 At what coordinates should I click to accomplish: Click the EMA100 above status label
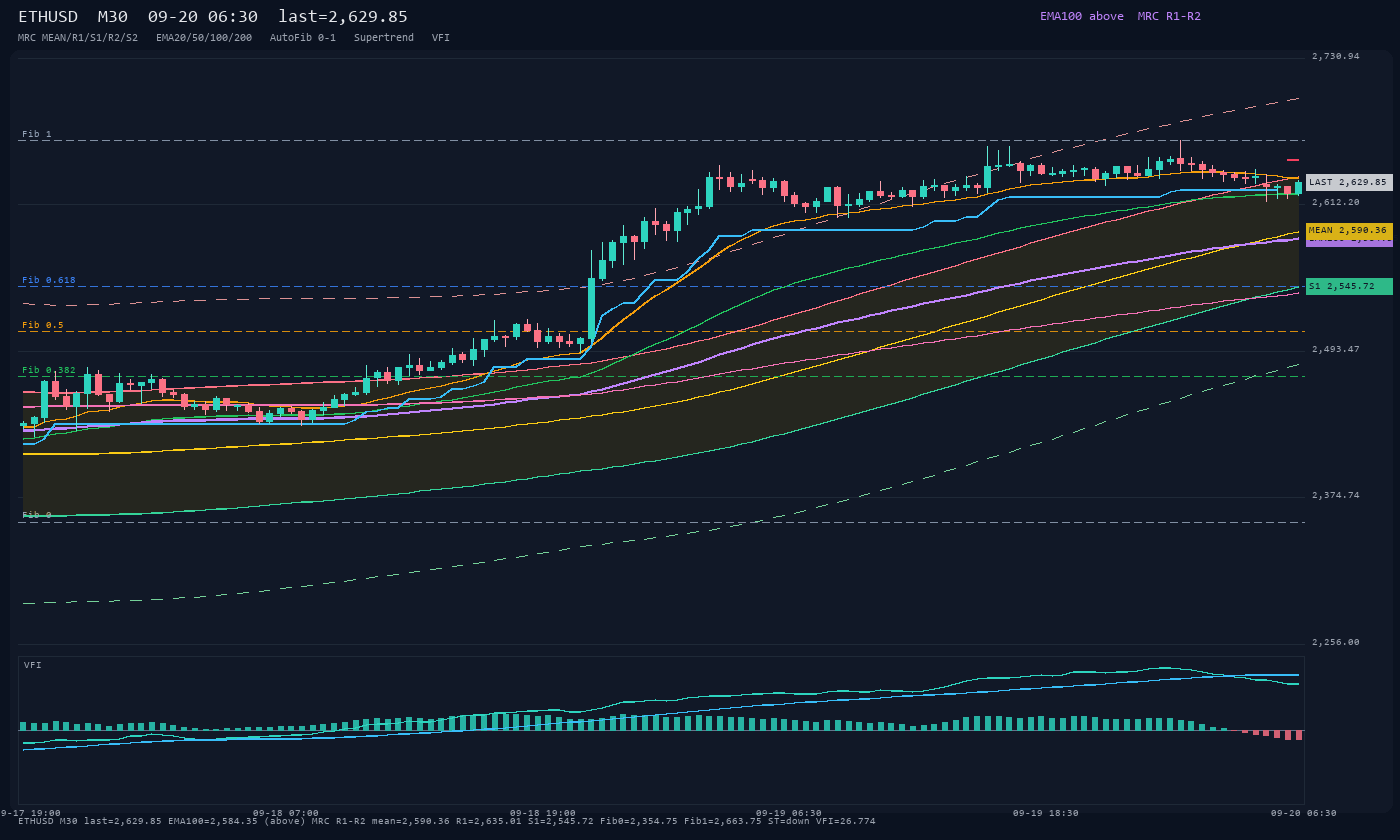pyautogui.click(x=1082, y=16)
